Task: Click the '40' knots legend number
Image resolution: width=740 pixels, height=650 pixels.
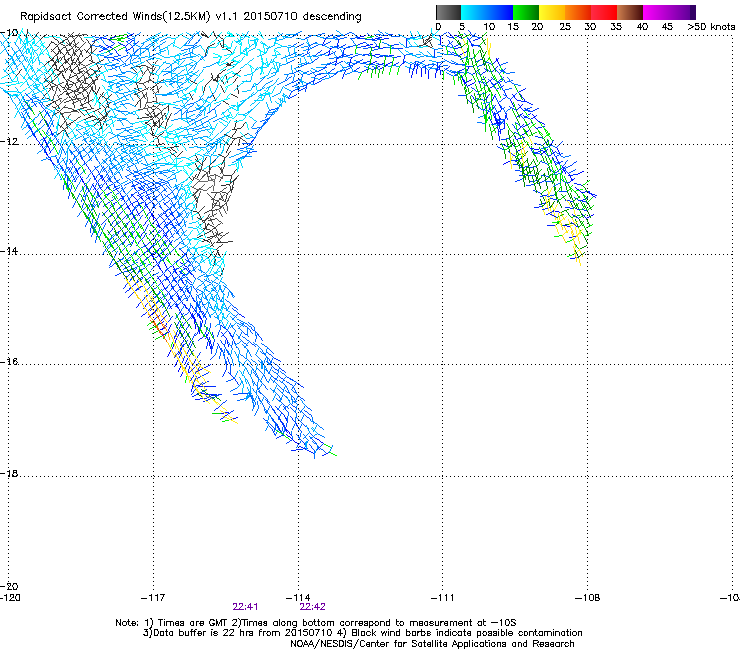Action: click(642, 27)
